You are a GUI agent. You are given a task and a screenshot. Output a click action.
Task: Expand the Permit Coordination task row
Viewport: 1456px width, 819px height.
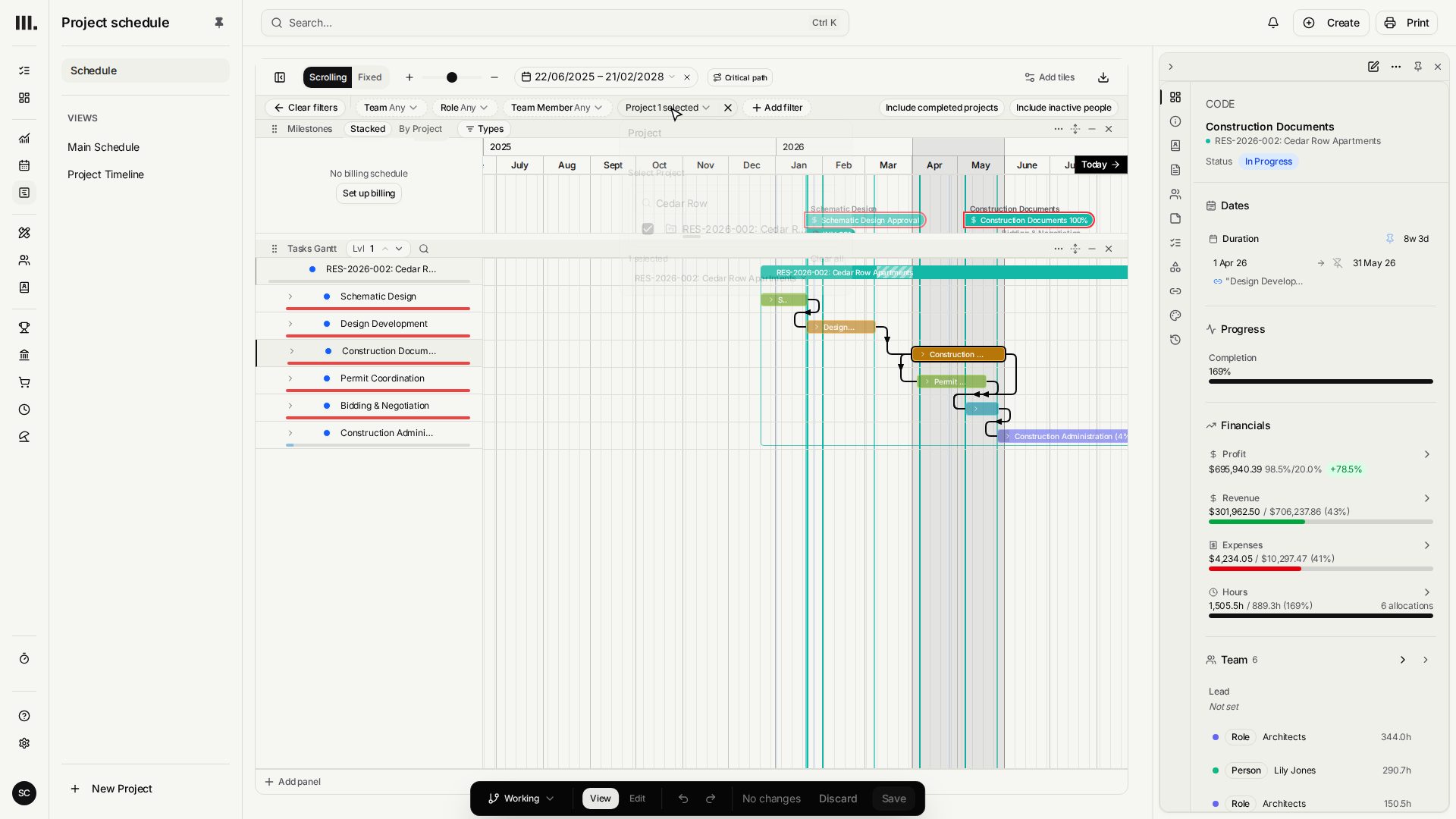click(290, 378)
